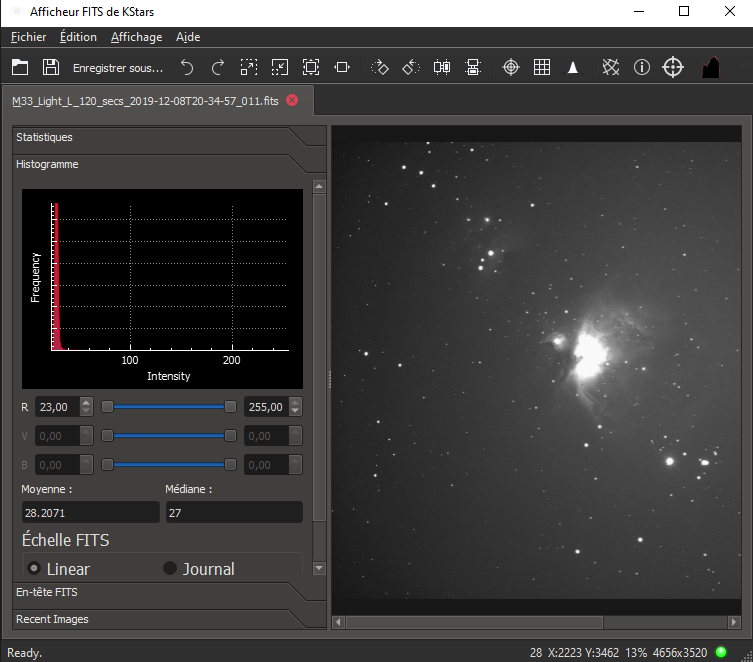Screen dimensions: 753x662
Task: Toggle the equatorial gridlines icon
Action: pyautogui.click(x=611, y=67)
